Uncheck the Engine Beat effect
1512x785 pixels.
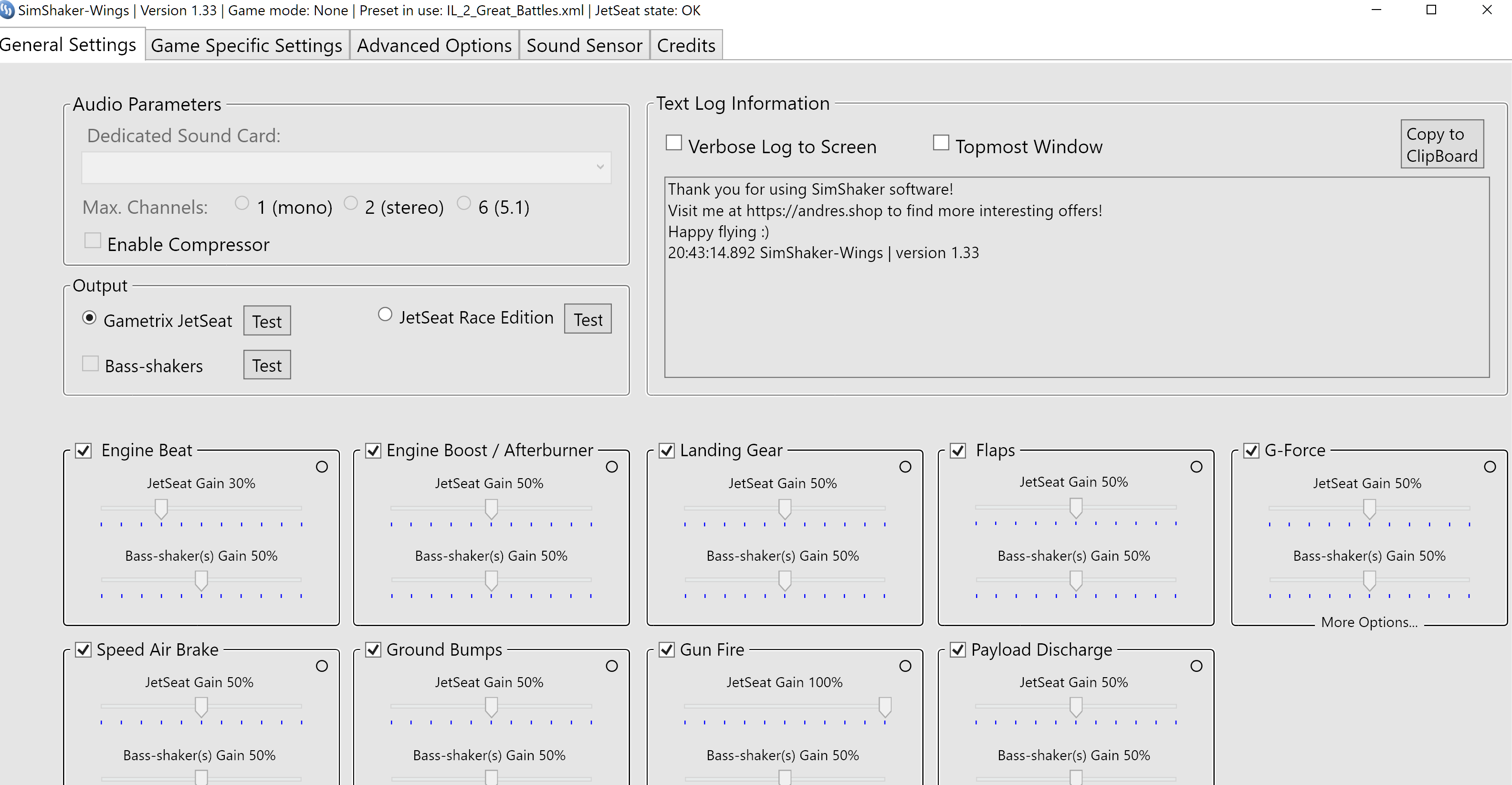tap(84, 450)
